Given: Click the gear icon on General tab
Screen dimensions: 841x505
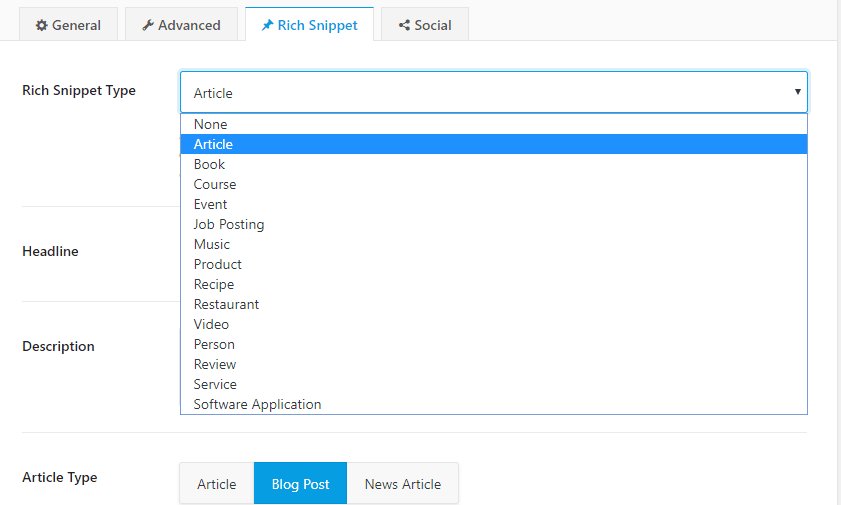Looking at the screenshot, I should click(x=41, y=25).
